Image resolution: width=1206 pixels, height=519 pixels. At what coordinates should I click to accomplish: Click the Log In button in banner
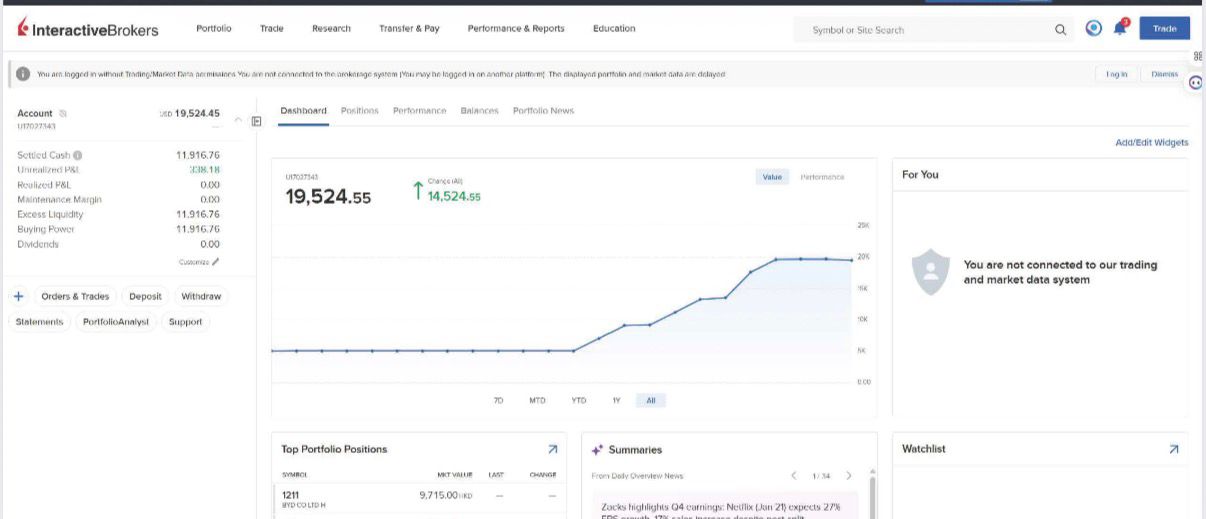click(x=1116, y=74)
